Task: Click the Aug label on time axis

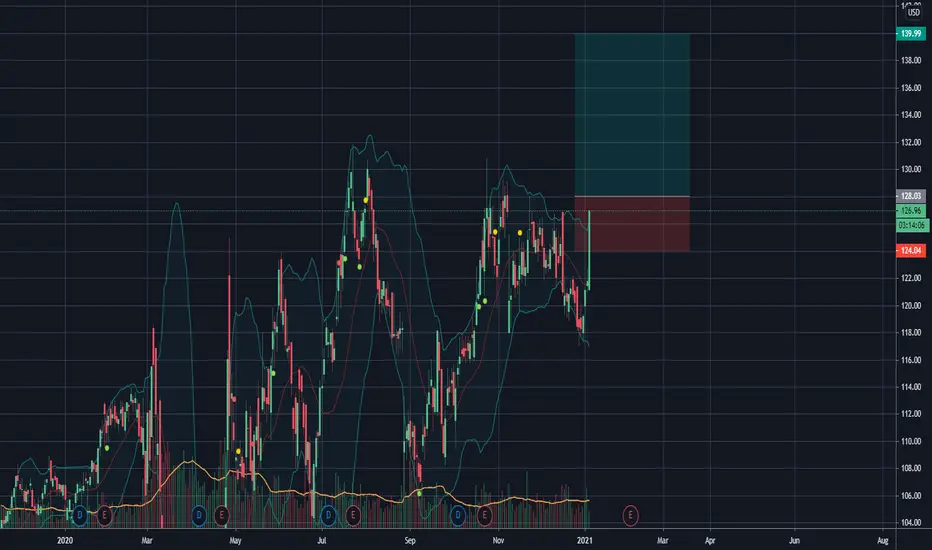Action: (x=883, y=540)
